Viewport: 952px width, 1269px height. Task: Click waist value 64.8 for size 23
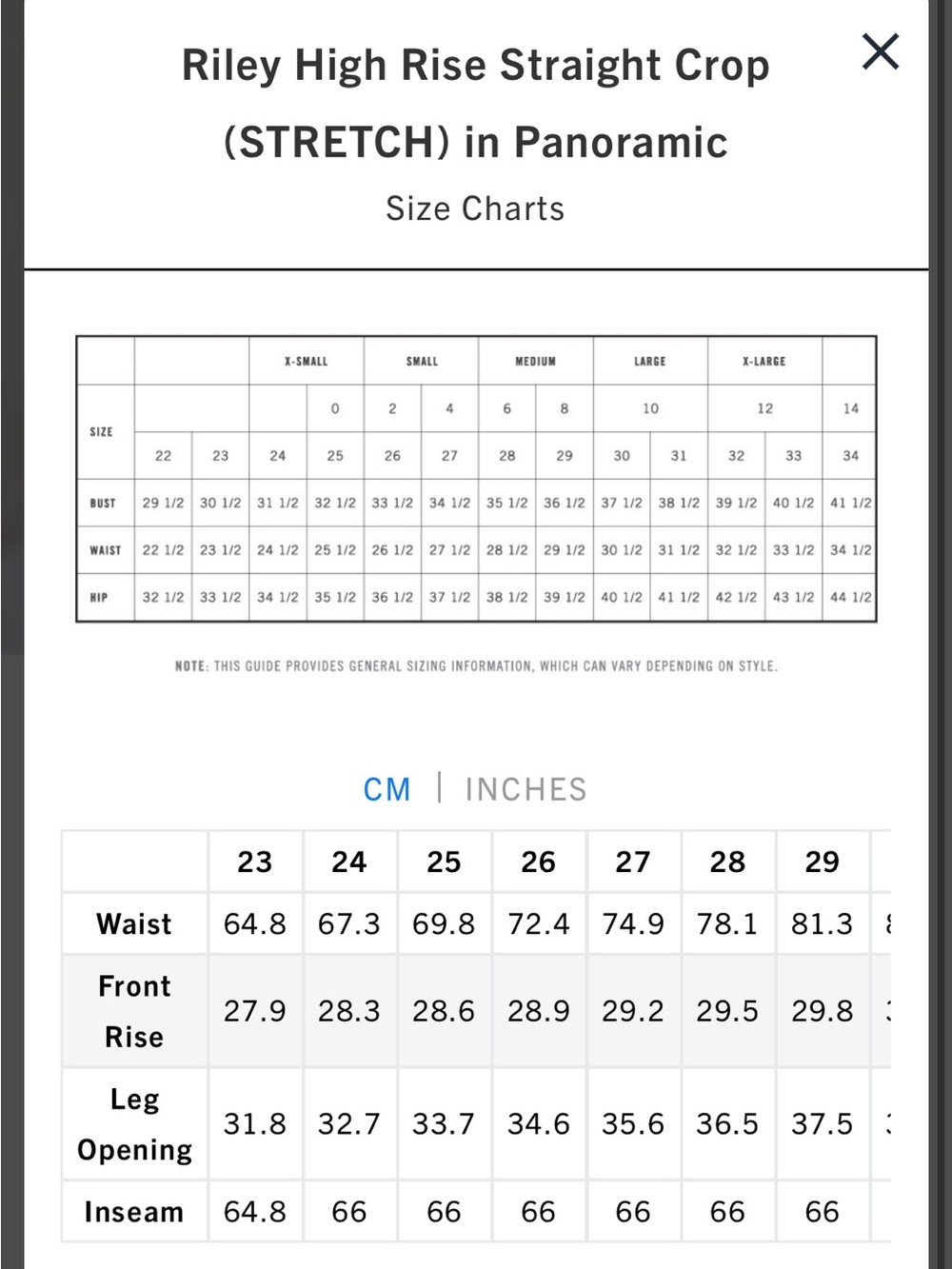(x=255, y=923)
